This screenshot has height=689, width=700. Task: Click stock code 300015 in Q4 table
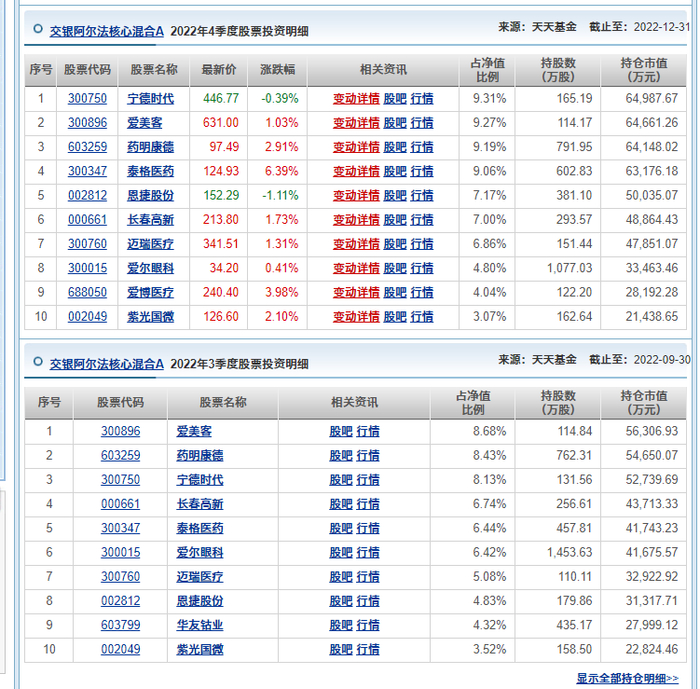point(87,268)
